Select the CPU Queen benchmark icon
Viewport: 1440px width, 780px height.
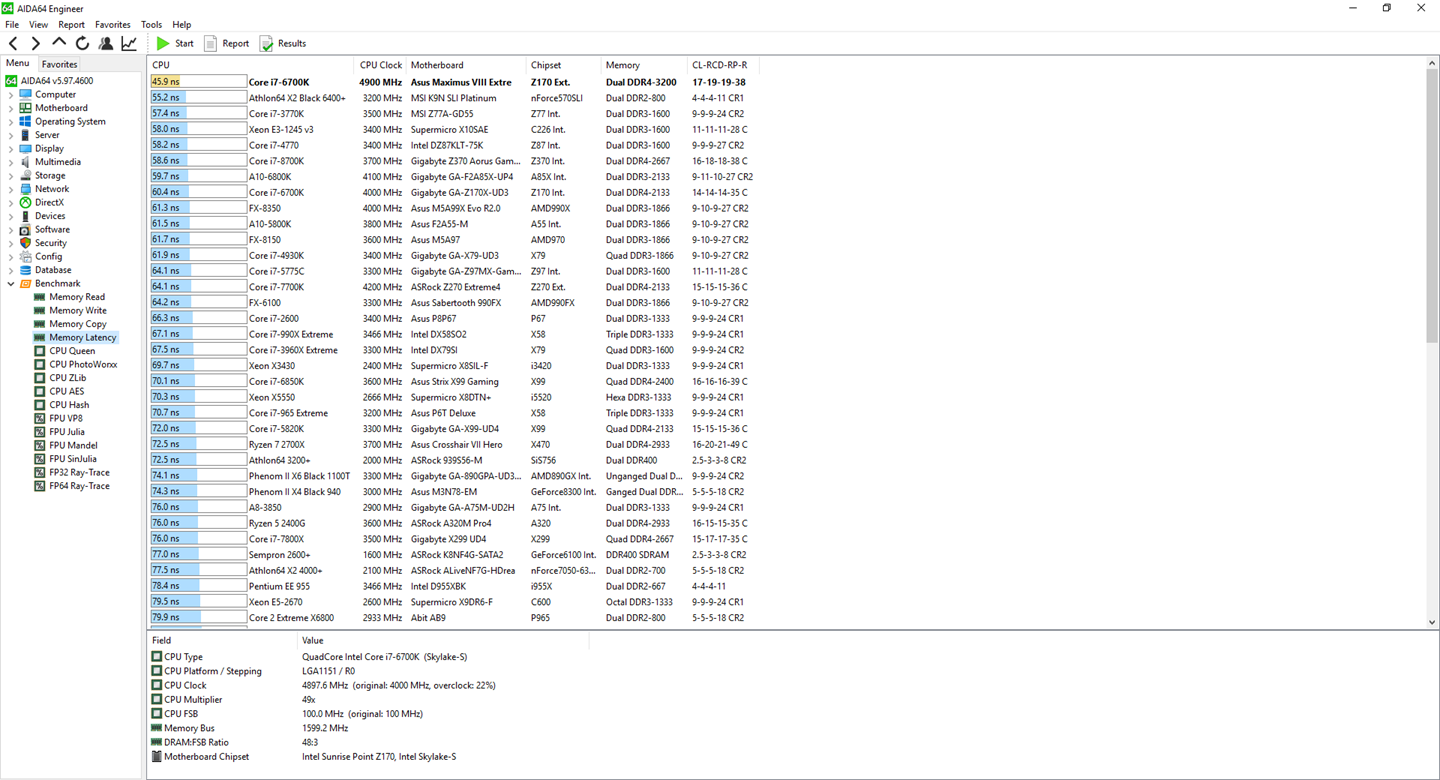pyautogui.click(x=40, y=351)
